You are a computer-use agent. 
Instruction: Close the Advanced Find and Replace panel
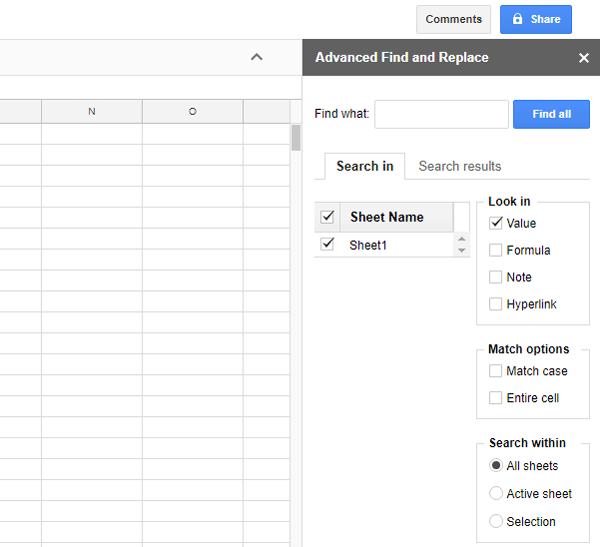(x=584, y=58)
